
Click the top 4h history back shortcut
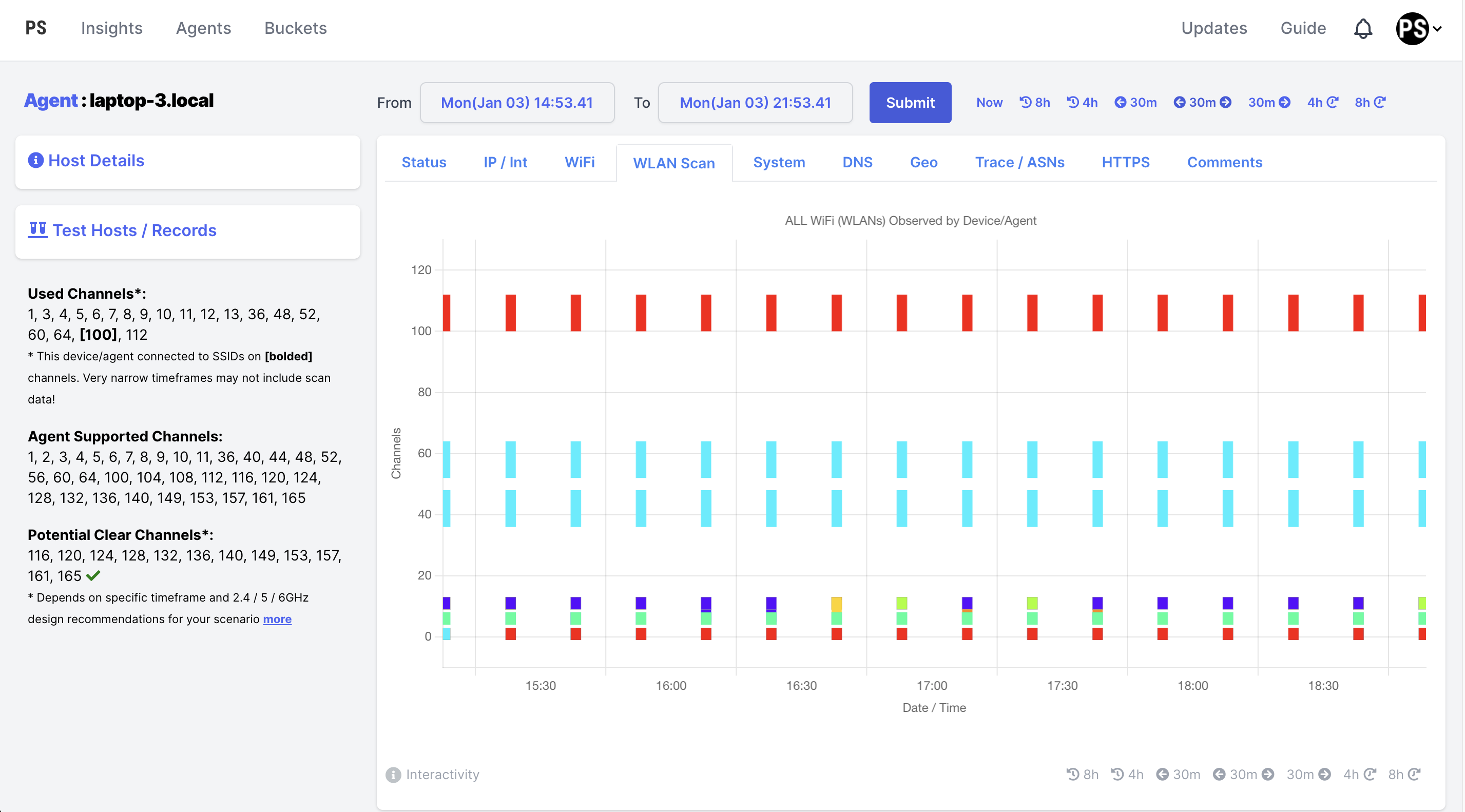tap(1082, 102)
